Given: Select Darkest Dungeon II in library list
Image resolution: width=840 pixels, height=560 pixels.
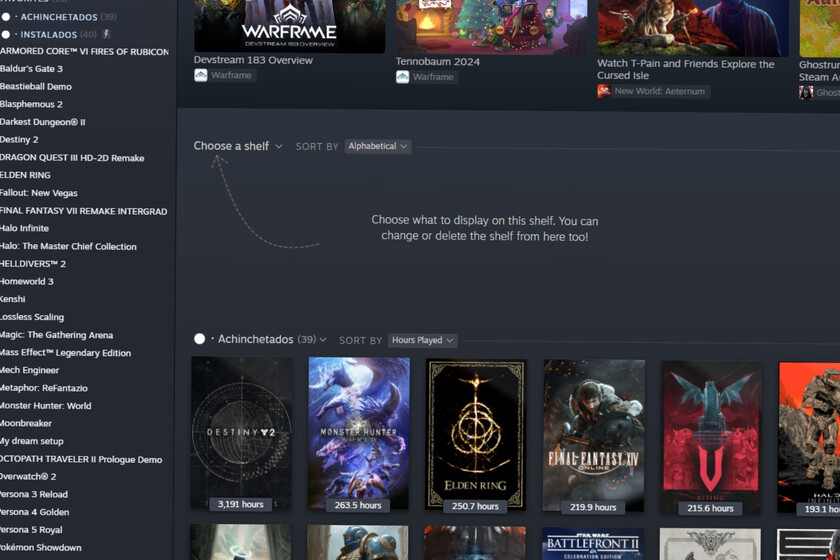Looking at the screenshot, I should point(42,122).
